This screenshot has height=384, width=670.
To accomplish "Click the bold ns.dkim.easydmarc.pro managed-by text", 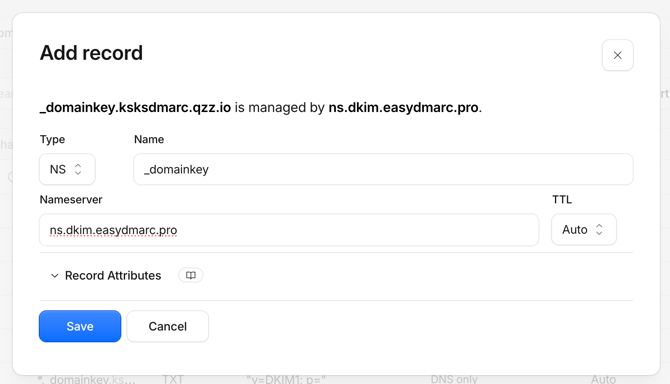I will click(403, 107).
